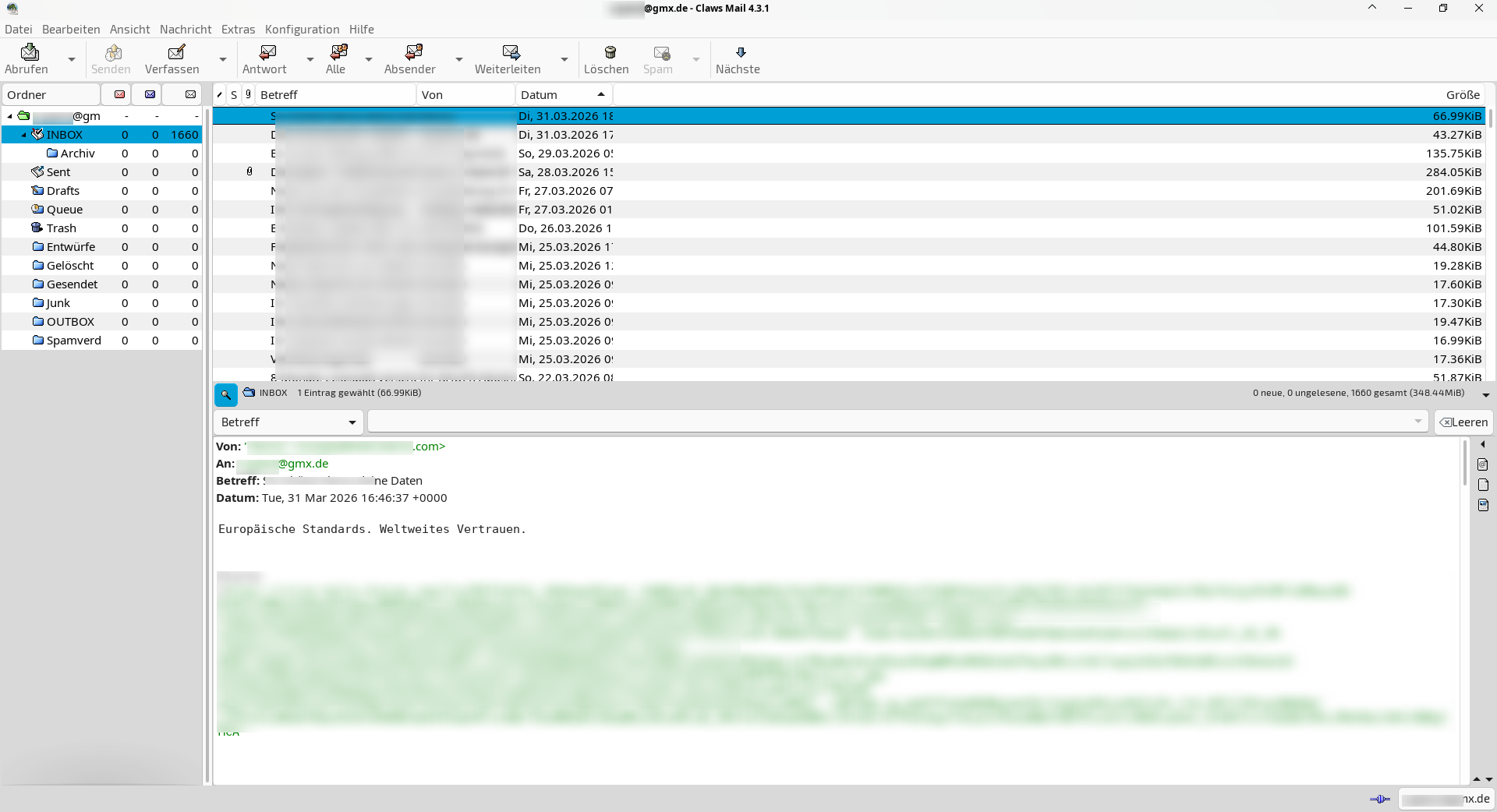Delete message with Löschen trash icon
The width and height of the screenshot is (1497, 812).
610,52
